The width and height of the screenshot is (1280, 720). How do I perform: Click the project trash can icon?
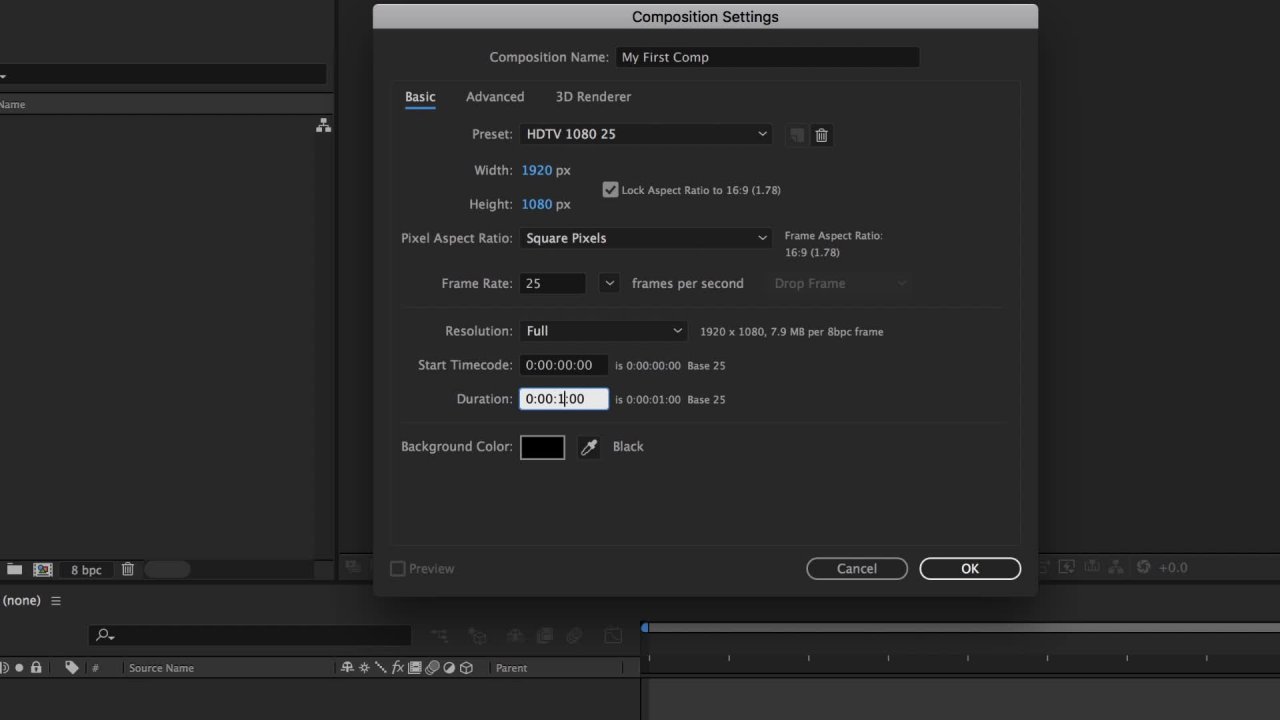[128, 569]
